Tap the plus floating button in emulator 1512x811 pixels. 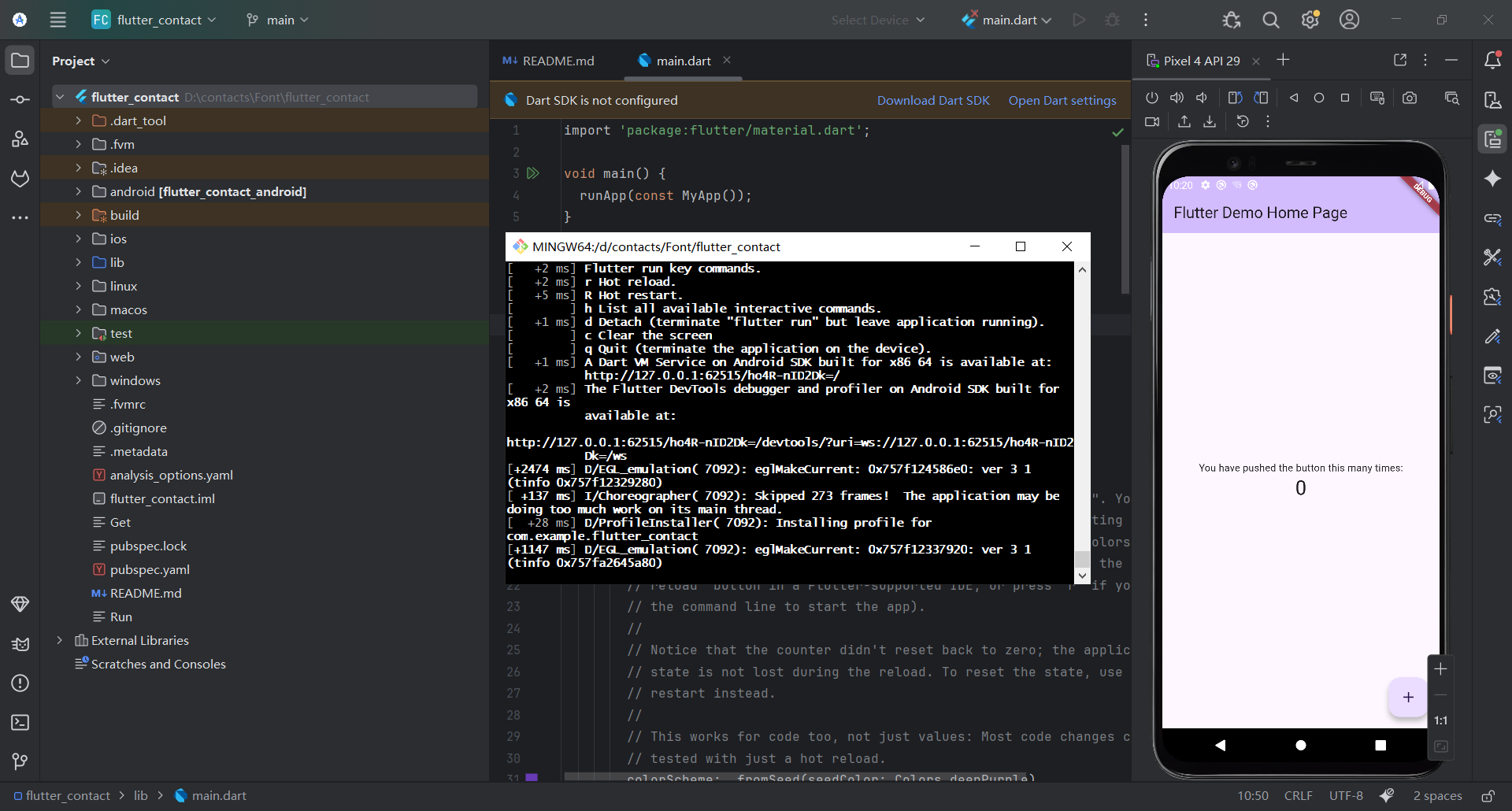(1407, 697)
